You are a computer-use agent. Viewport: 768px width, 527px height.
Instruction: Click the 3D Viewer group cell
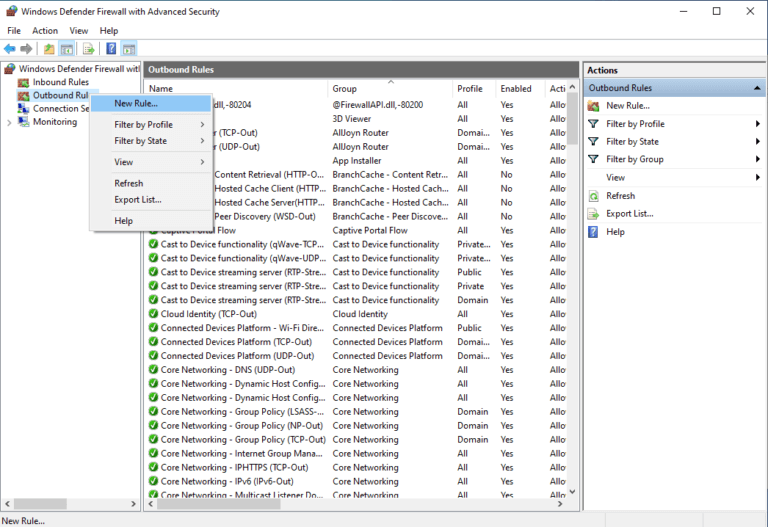(x=352, y=119)
